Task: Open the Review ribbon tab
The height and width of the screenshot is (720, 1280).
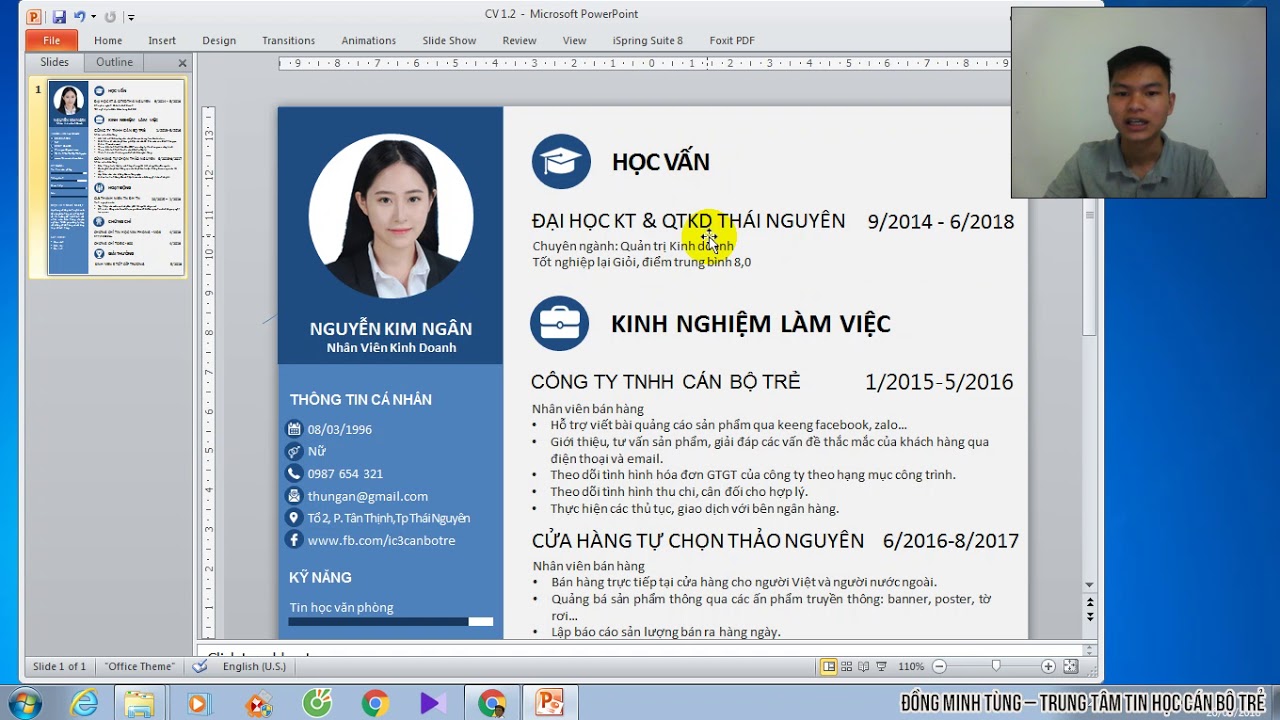Action: (x=519, y=40)
